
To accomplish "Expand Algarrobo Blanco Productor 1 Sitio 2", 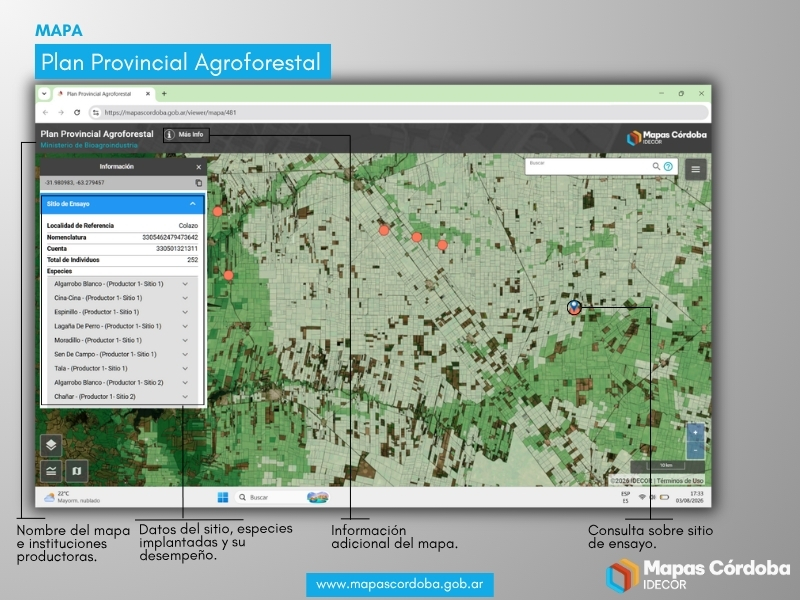I will [121, 383].
